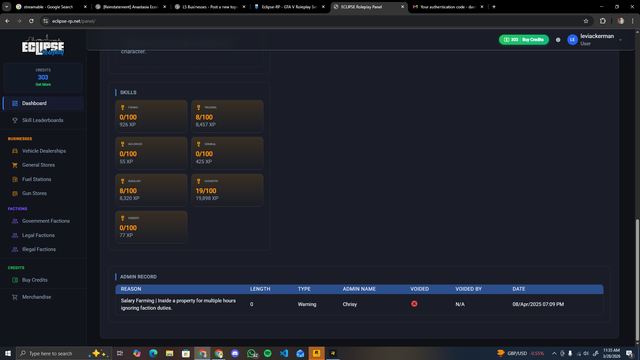
Task: Click the GBP/USD taskbar widget
Action: click(x=520, y=353)
